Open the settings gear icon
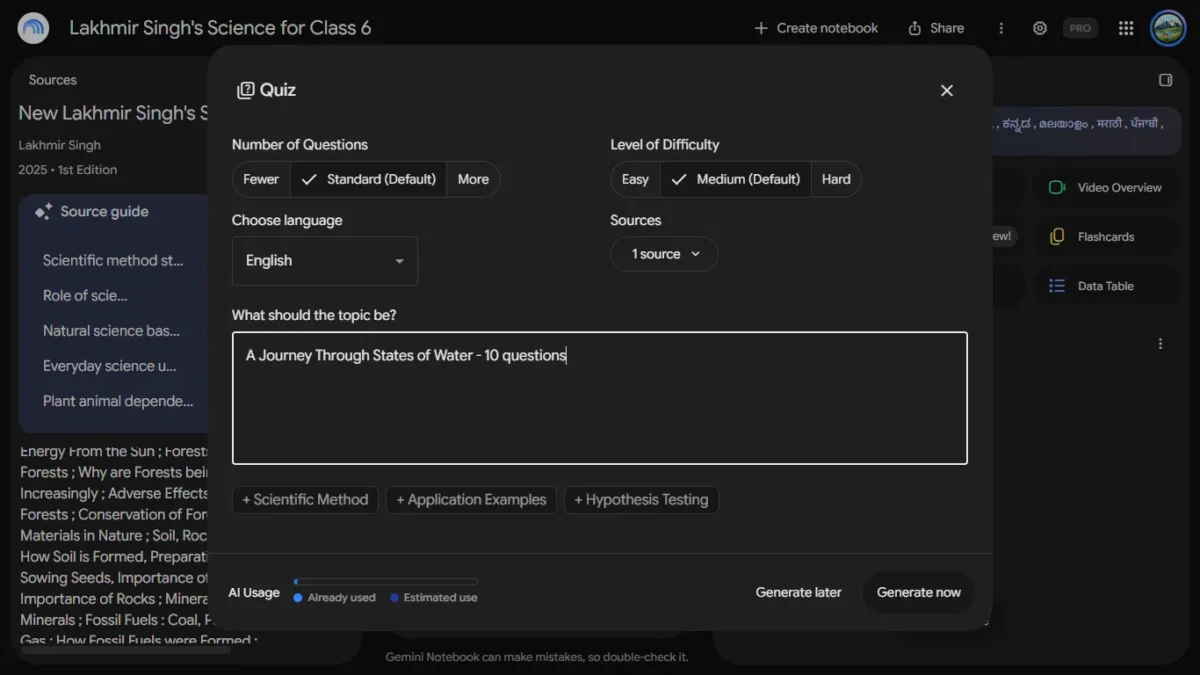Screen dimensions: 1200x675 (x=1040, y=28)
